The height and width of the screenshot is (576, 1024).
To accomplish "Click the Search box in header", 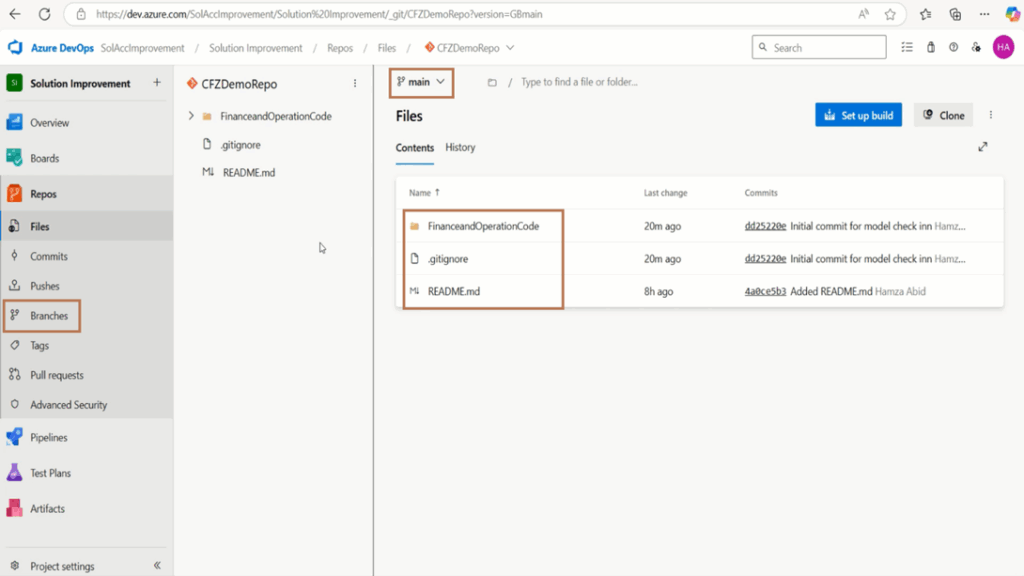I will (x=819, y=47).
